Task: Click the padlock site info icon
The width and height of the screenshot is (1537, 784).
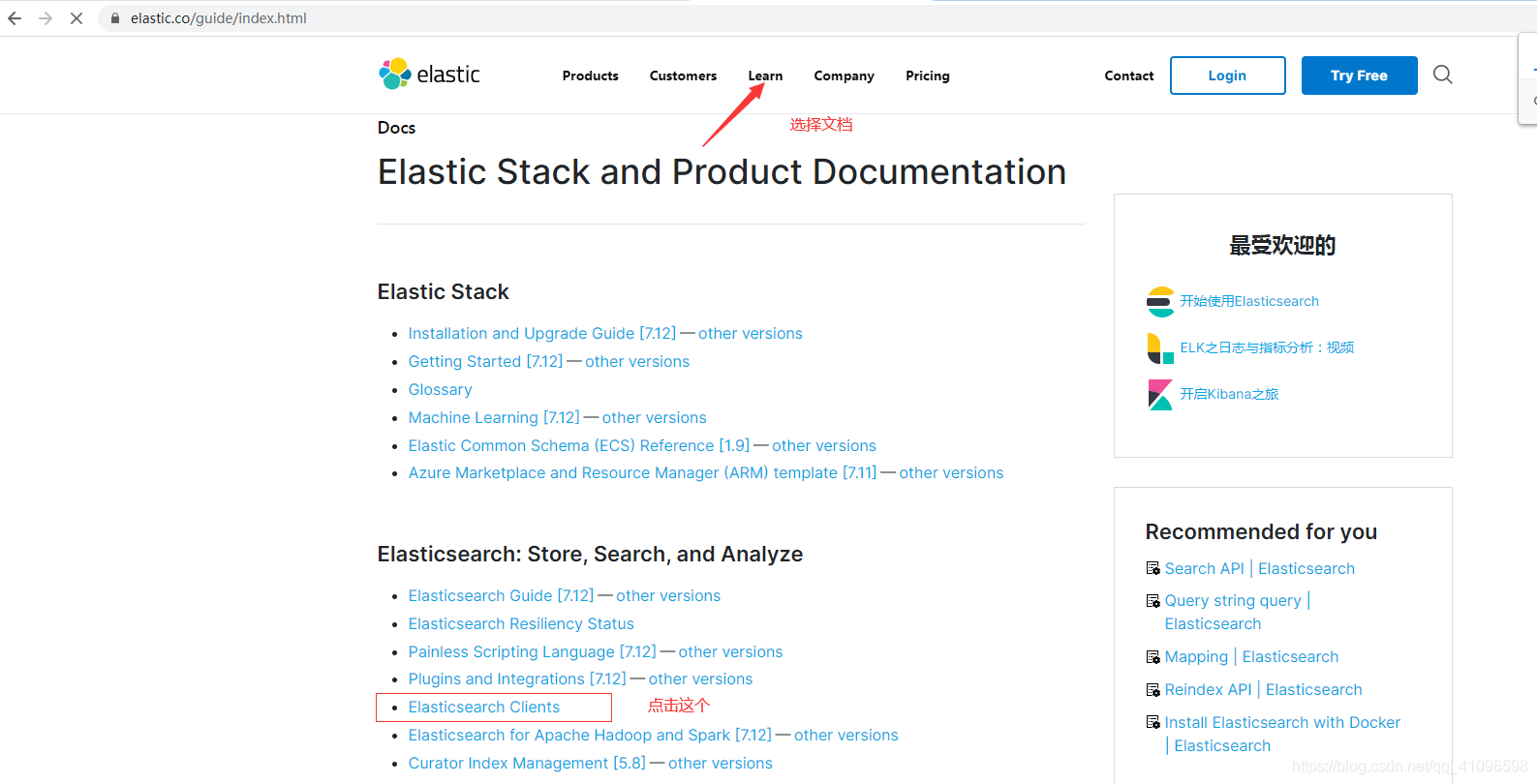Action: 115,18
